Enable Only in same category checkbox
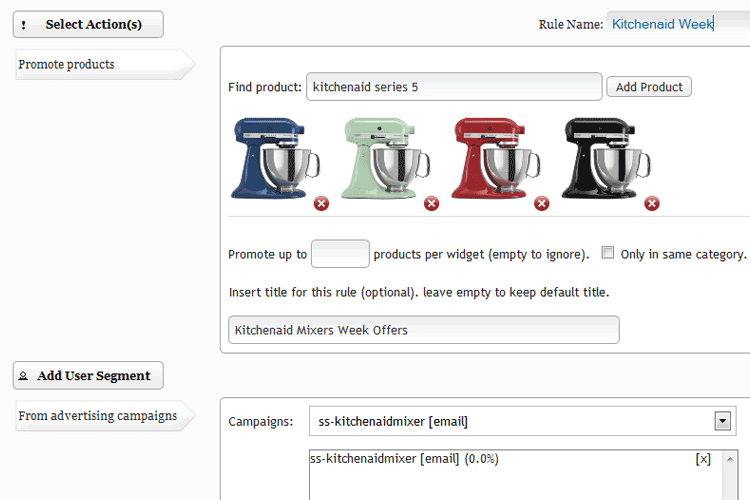The height and width of the screenshot is (500, 750). click(607, 253)
